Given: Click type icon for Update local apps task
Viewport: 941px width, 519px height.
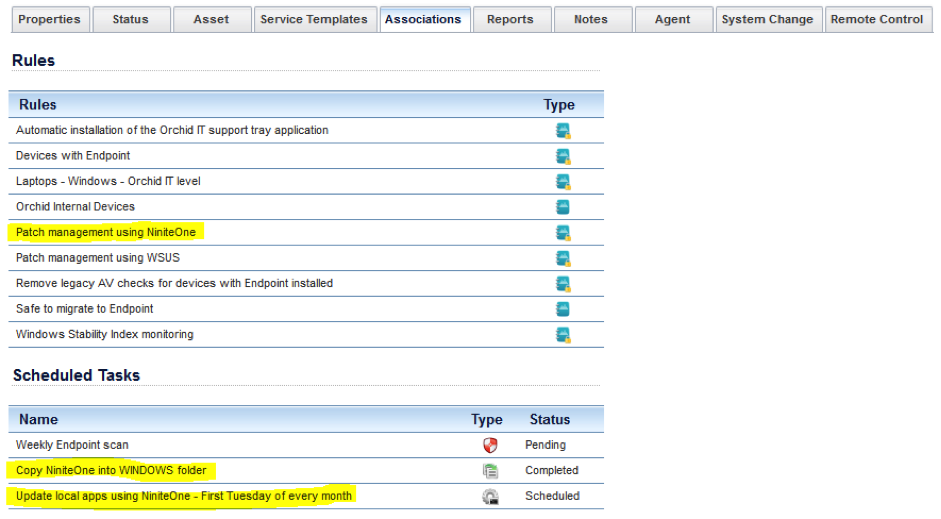Looking at the screenshot, I should click(x=490, y=496).
